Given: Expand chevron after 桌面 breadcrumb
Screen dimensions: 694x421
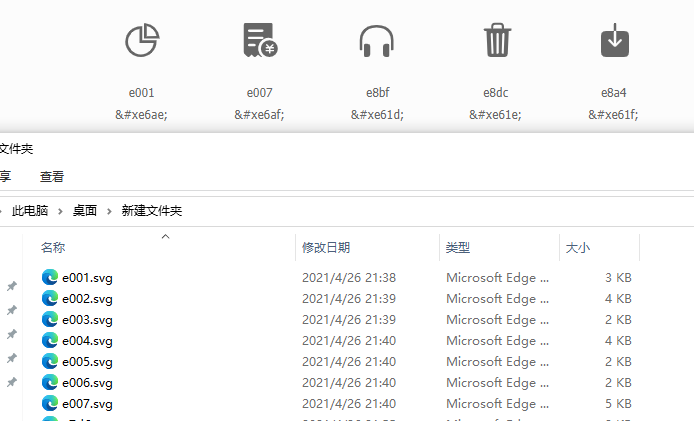Looking at the screenshot, I should pos(109,211).
